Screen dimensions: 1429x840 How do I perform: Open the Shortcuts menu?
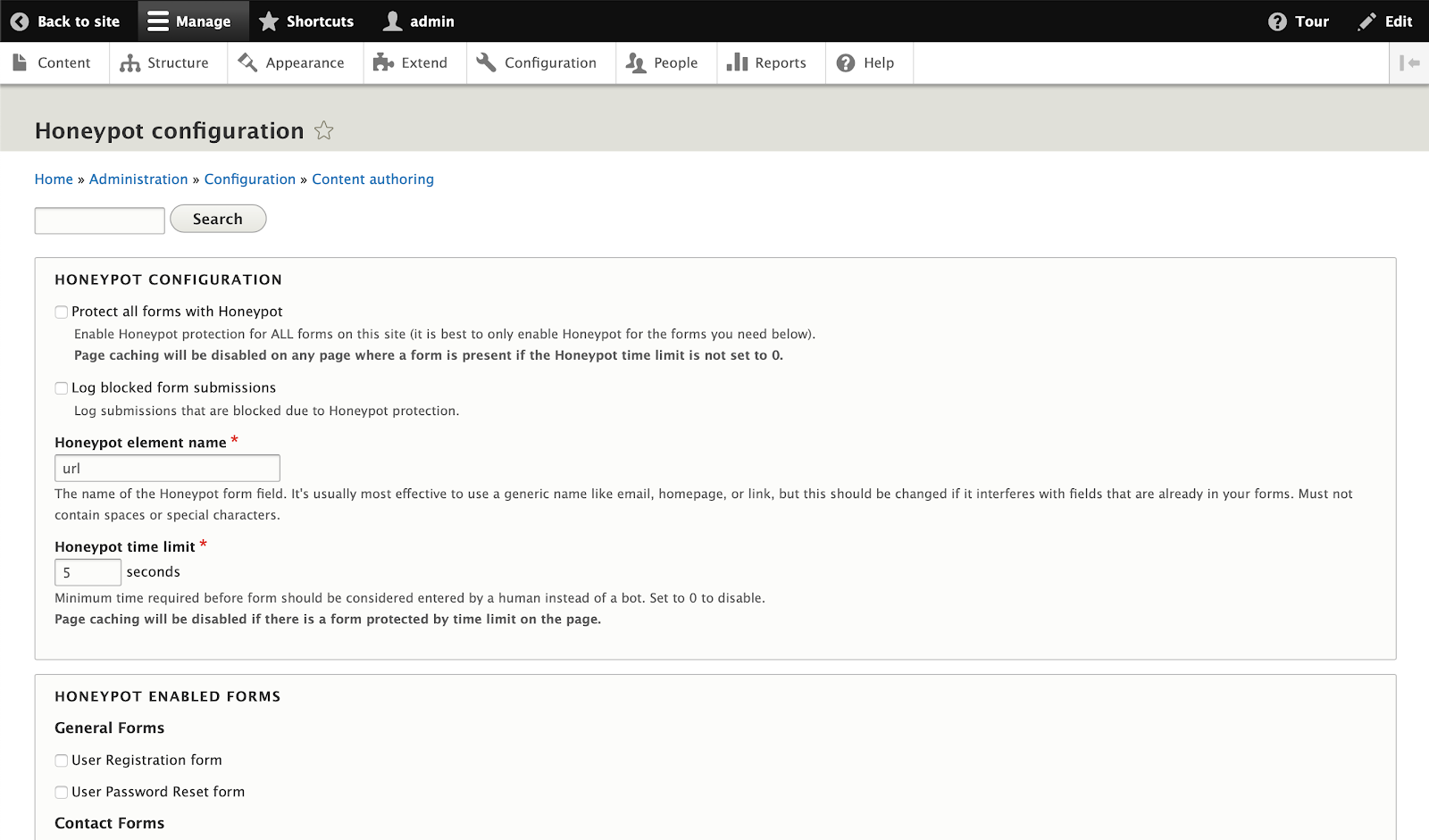pyautogui.click(x=306, y=21)
